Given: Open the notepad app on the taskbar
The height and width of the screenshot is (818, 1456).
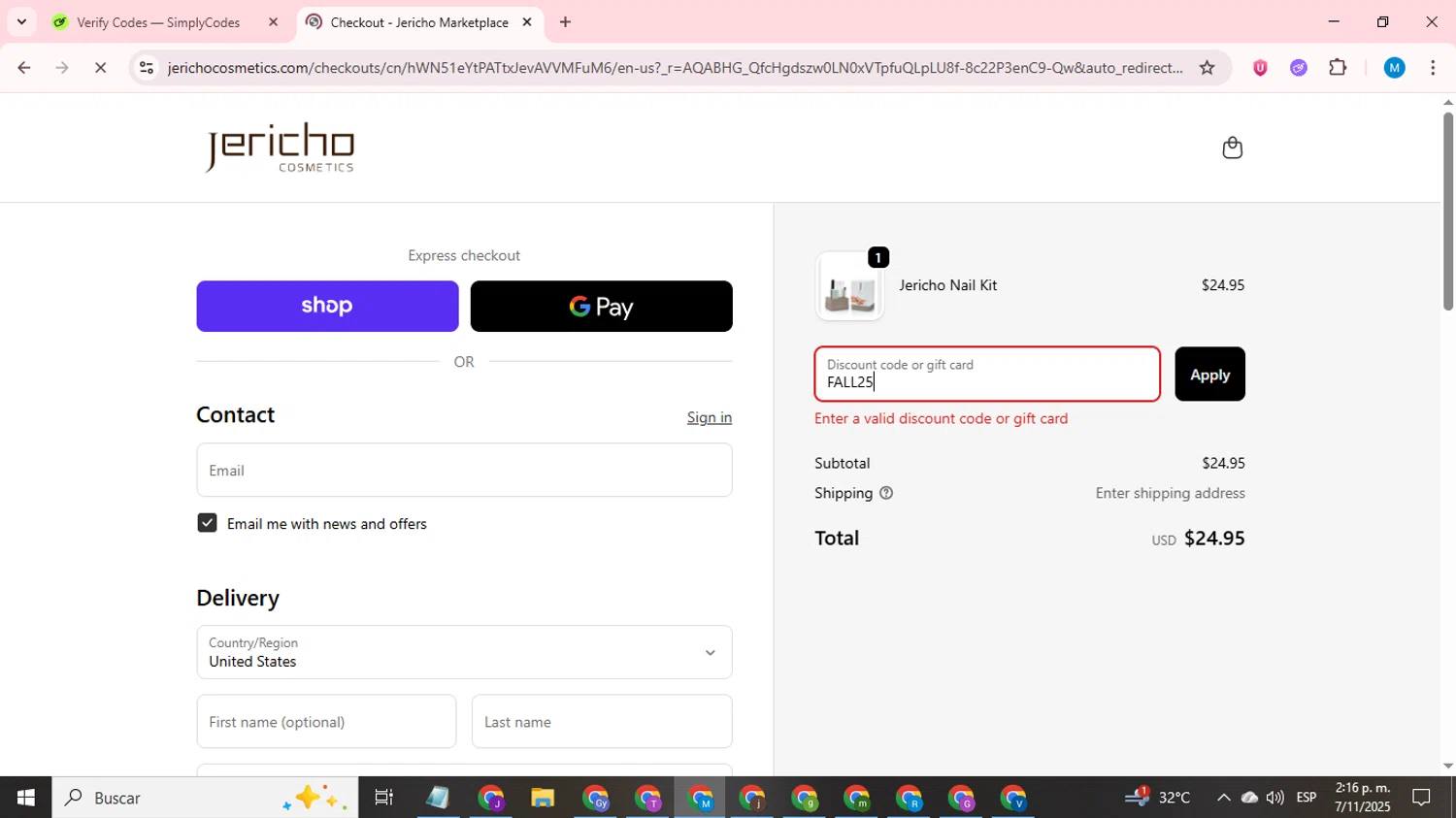Looking at the screenshot, I should 437,798.
